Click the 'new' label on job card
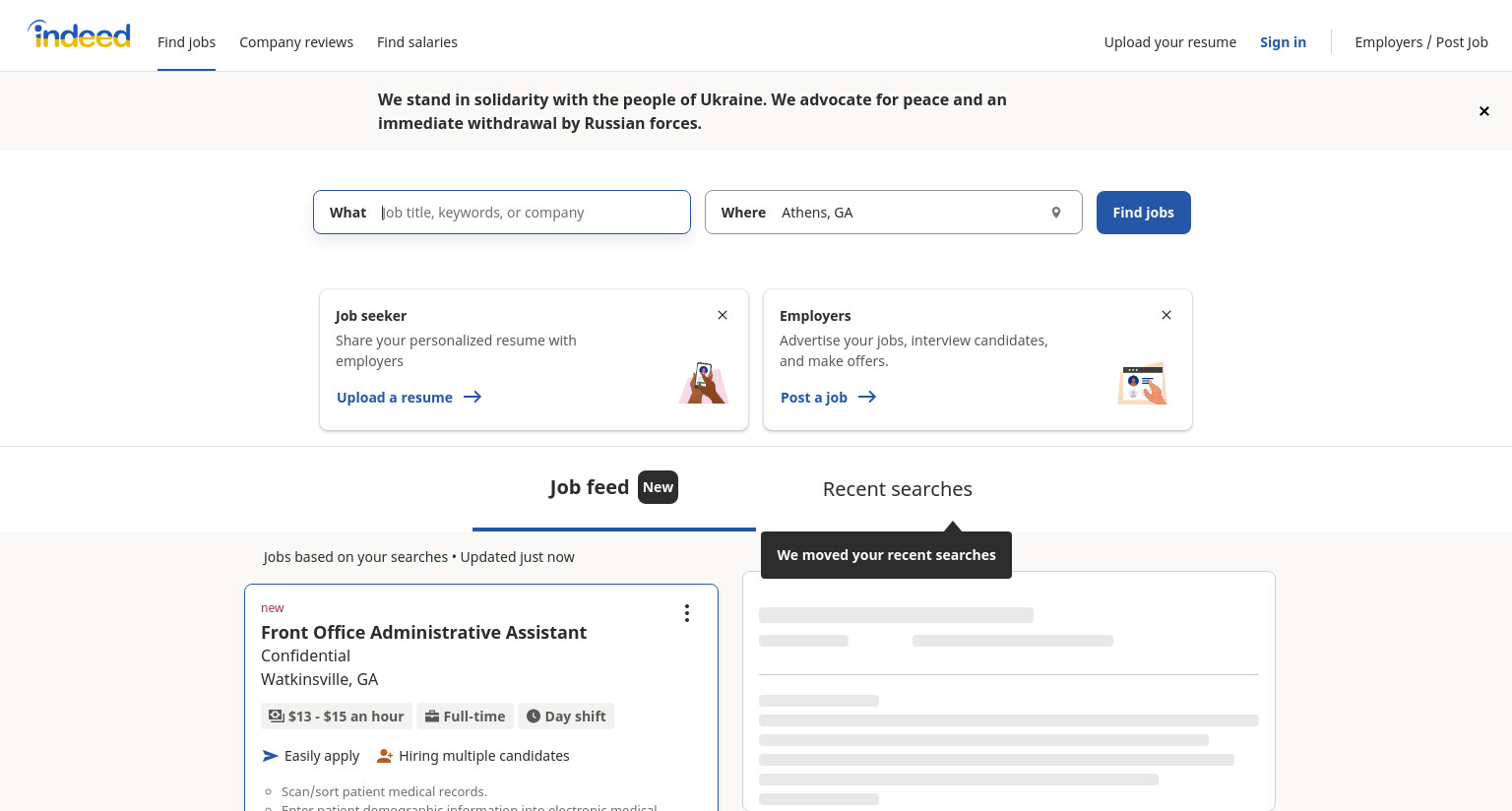The image size is (1512, 811). 273,608
